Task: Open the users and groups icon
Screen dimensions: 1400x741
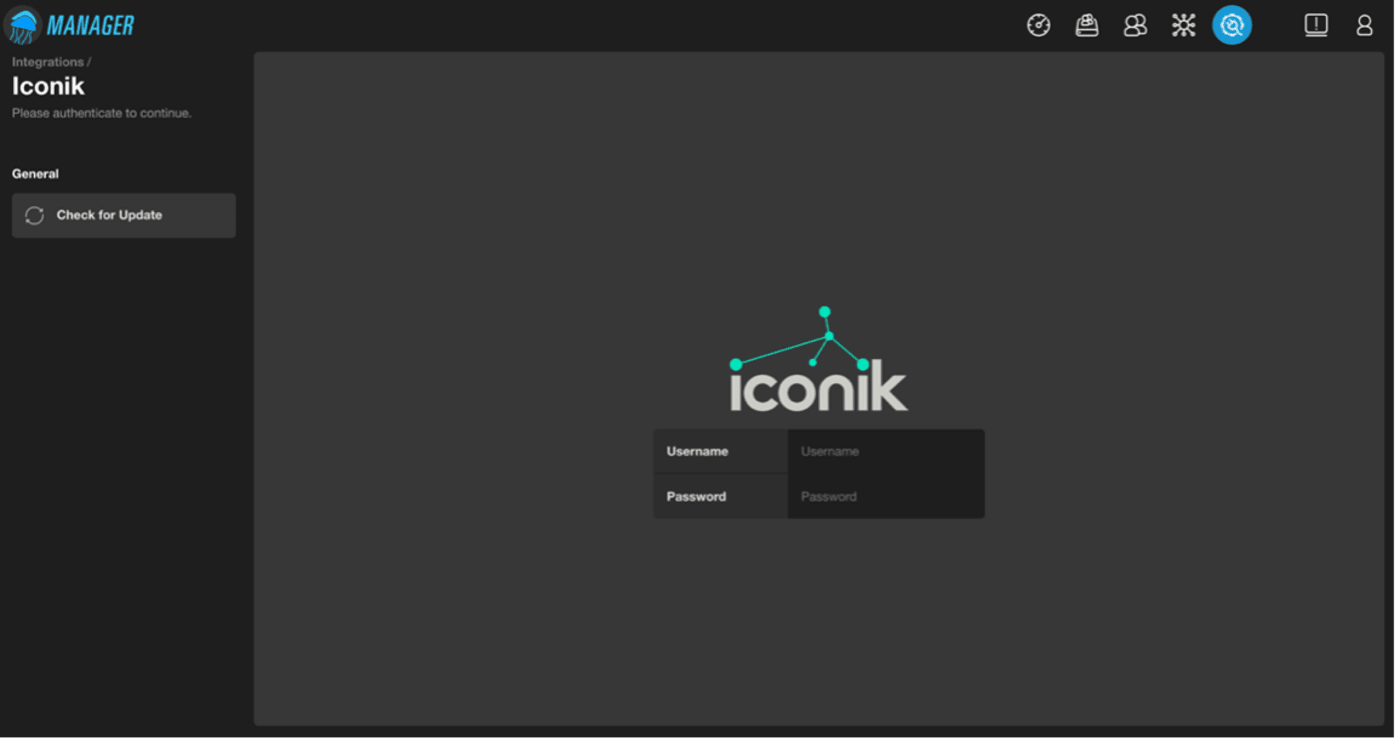Action: click(1135, 26)
